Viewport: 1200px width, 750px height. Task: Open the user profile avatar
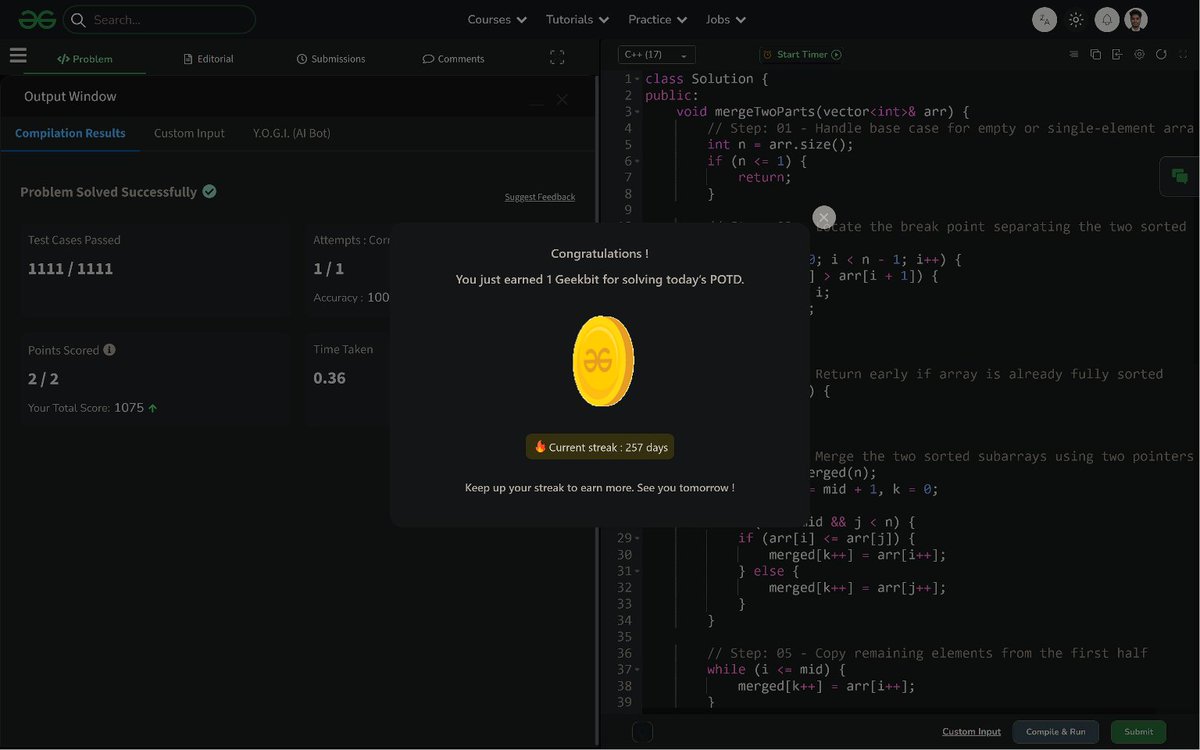[1136, 19]
